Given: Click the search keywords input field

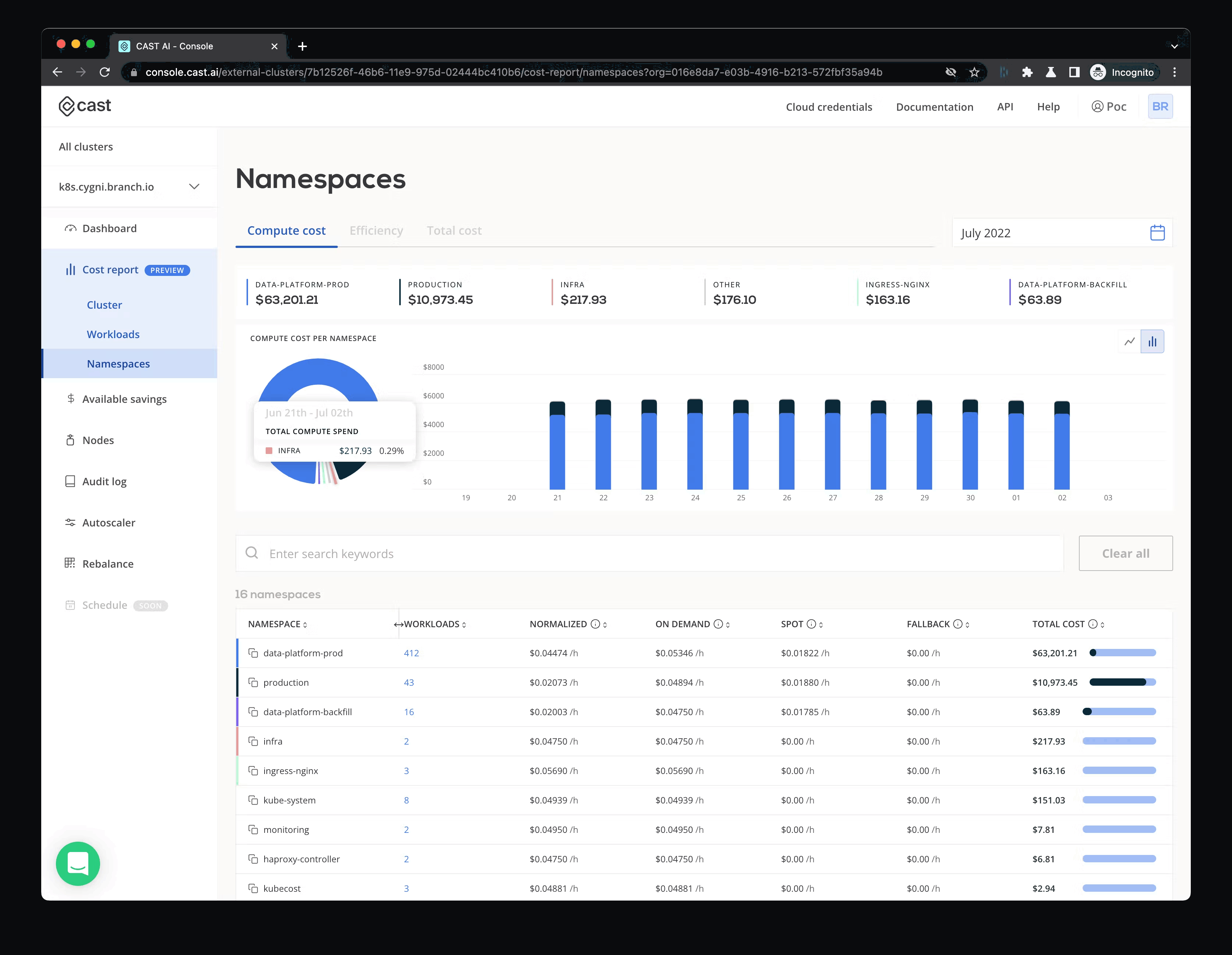Looking at the screenshot, I should 508,553.
